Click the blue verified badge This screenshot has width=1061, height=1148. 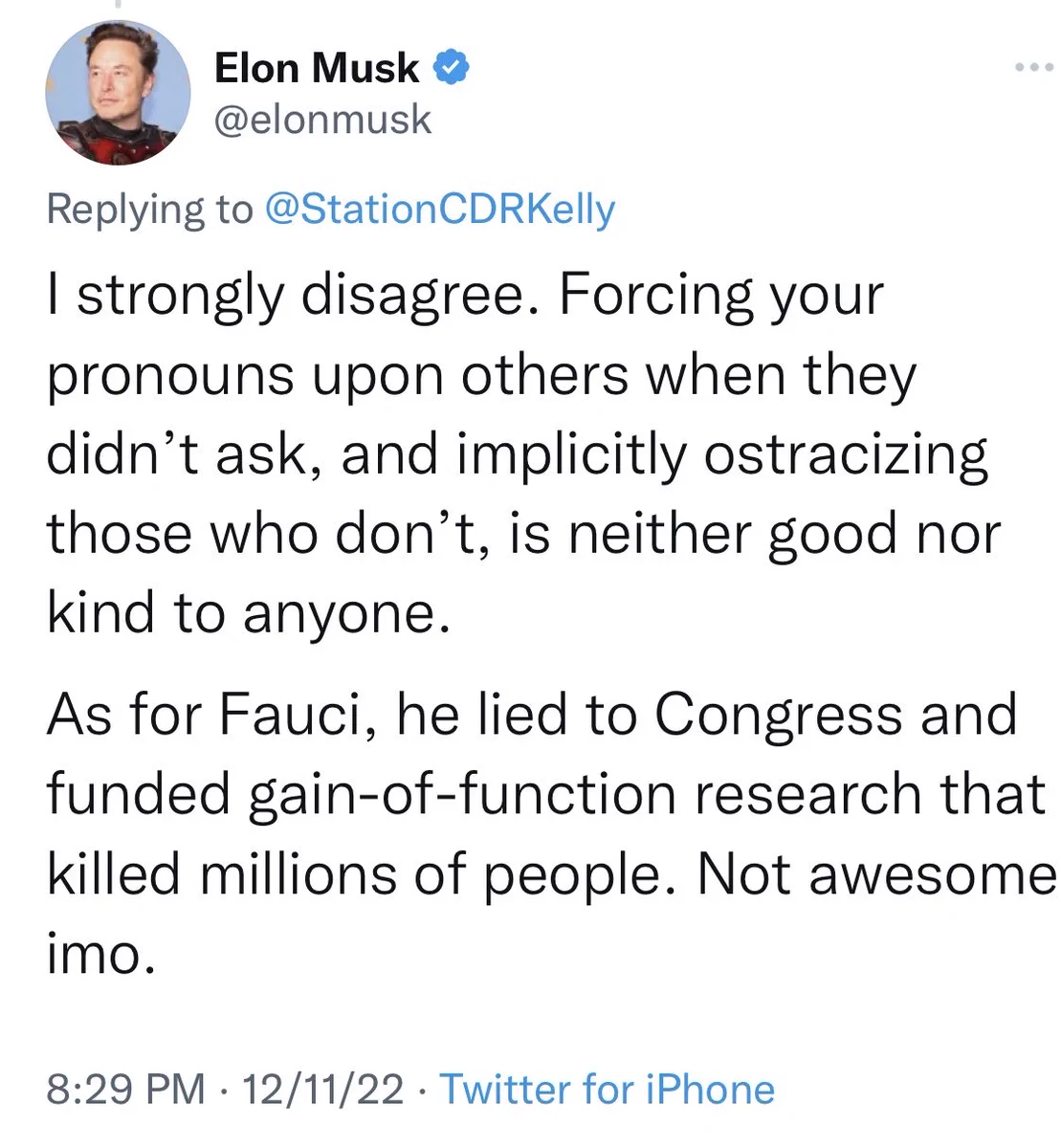(452, 68)
